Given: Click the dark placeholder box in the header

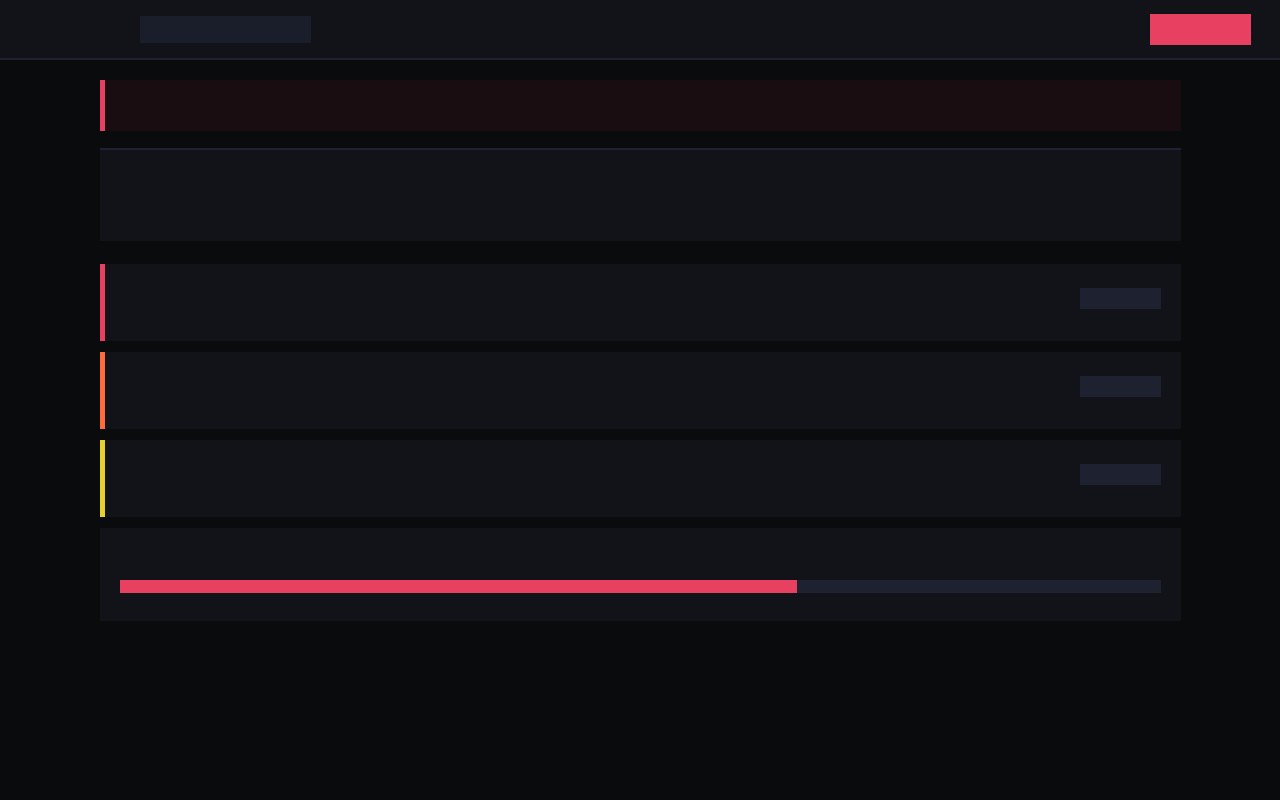Looking at the screenshot, I should tap(225, 29).
